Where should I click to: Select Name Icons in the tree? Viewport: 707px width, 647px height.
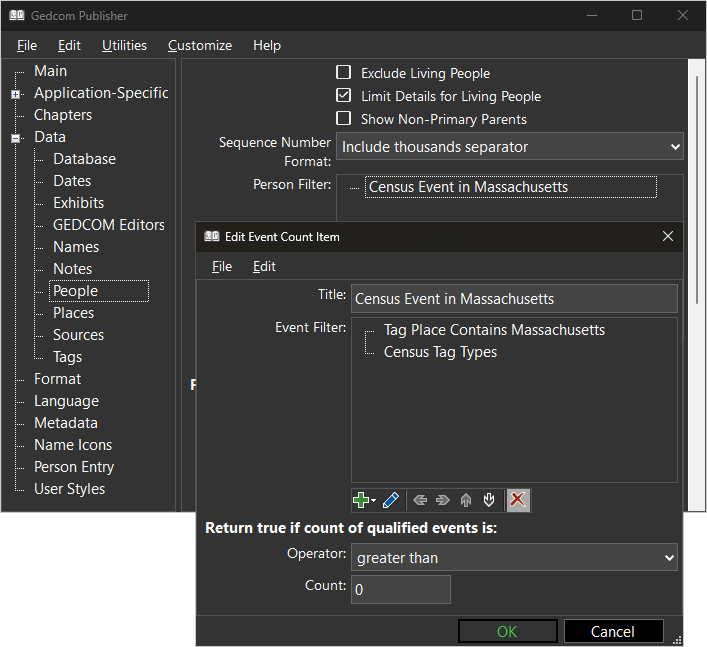[x=73, y=445]
